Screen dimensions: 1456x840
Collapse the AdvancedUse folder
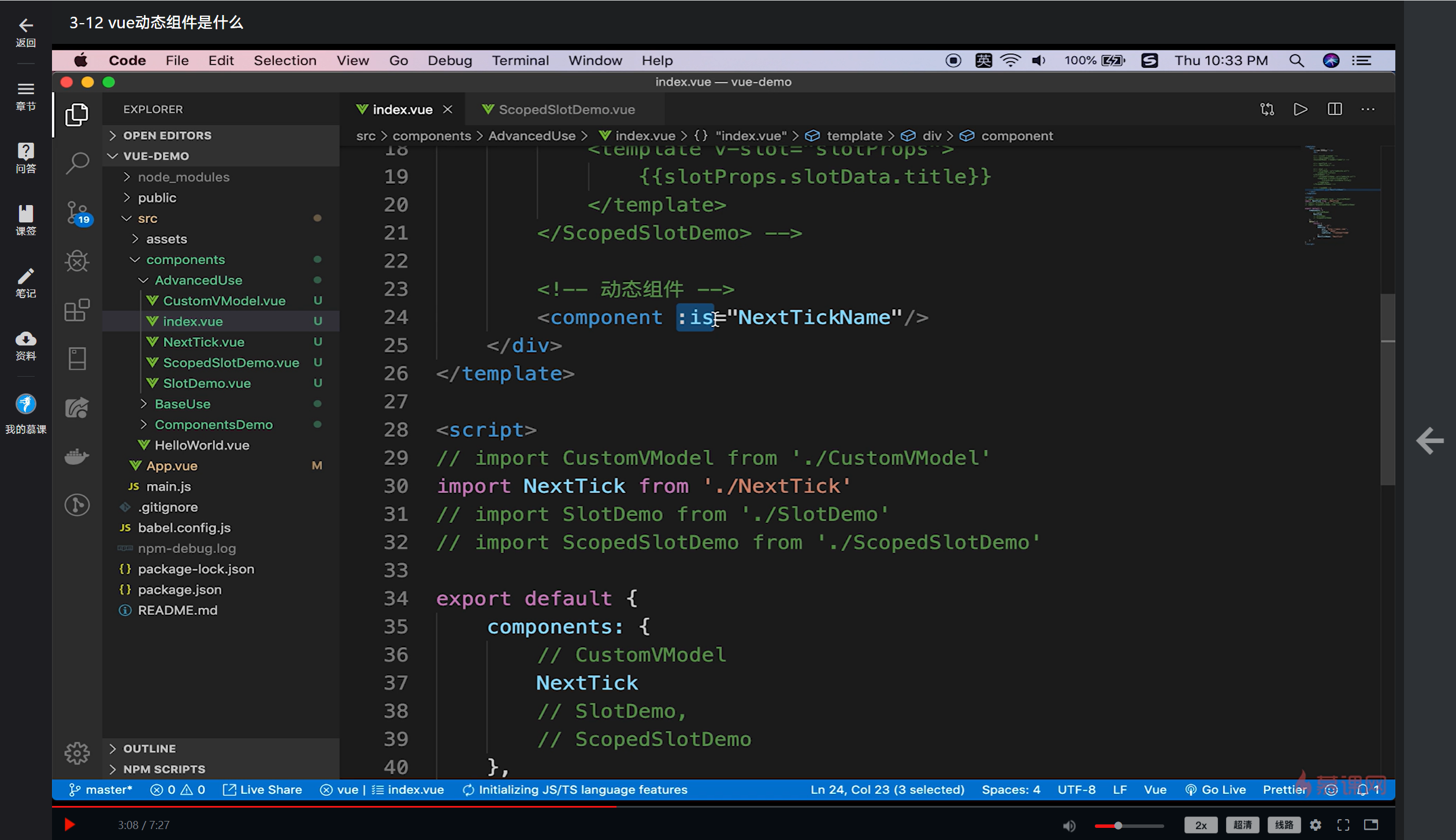click(198, 280)
